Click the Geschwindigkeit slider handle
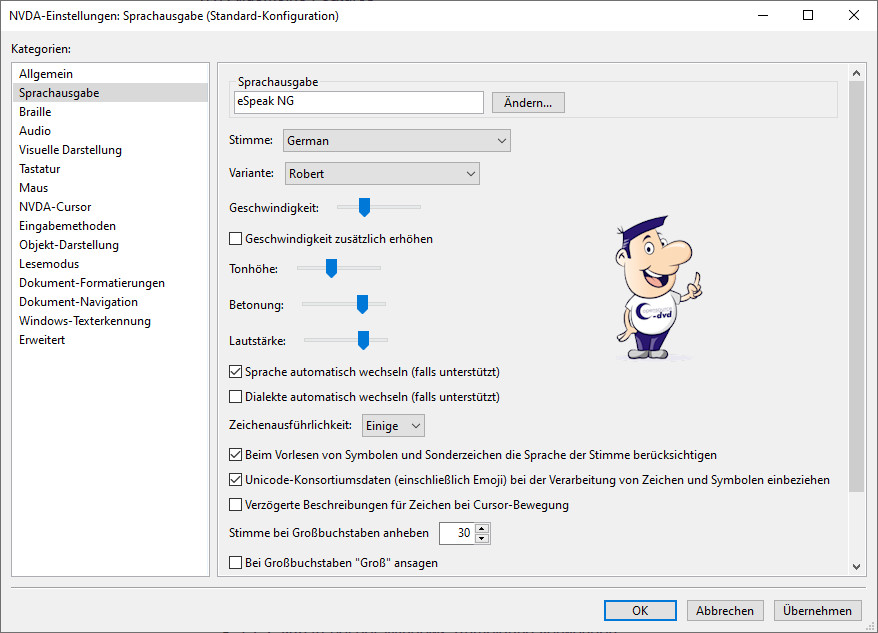The image size is (878, 633). (365, 207)
